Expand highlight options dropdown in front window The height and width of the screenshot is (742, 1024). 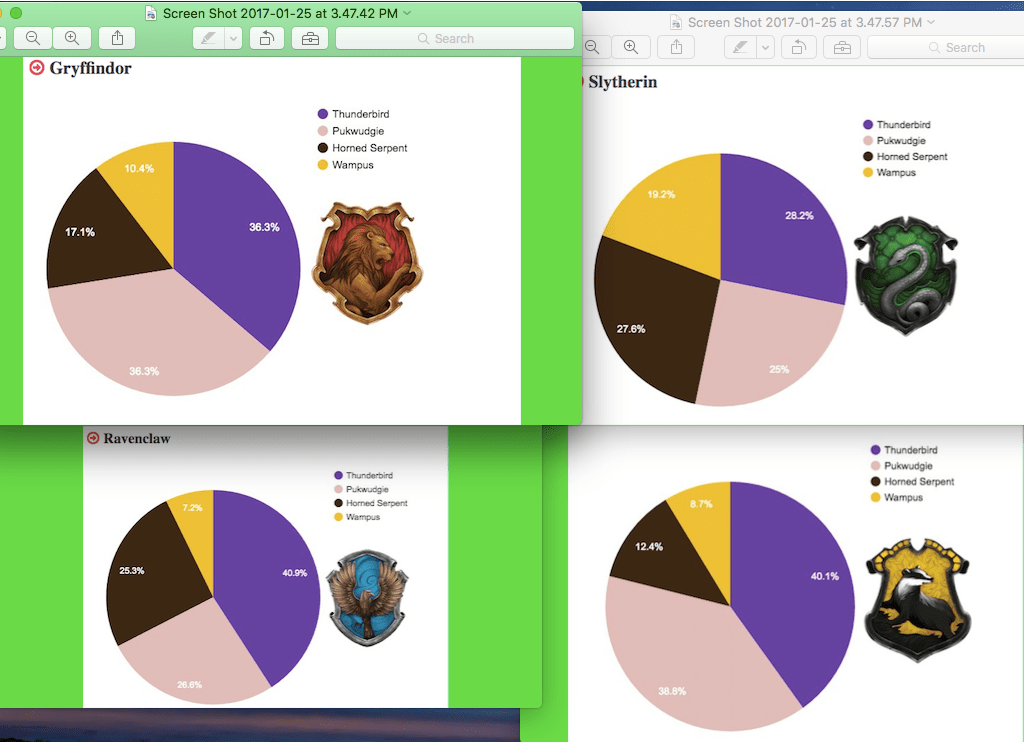click(x=233, y=39)
